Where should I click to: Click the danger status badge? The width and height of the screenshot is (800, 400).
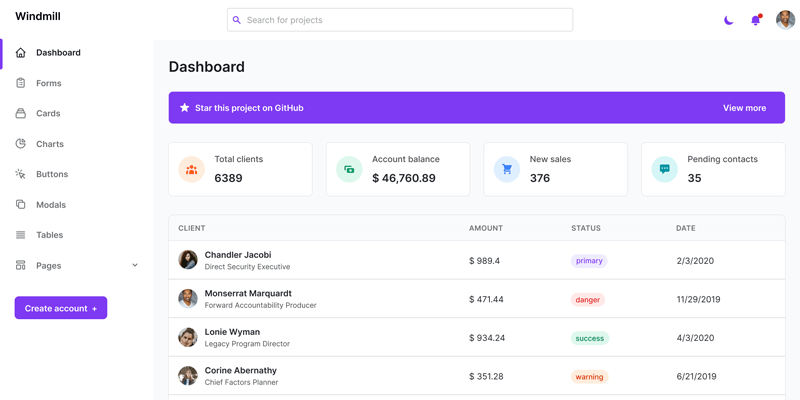coord(588,300)
